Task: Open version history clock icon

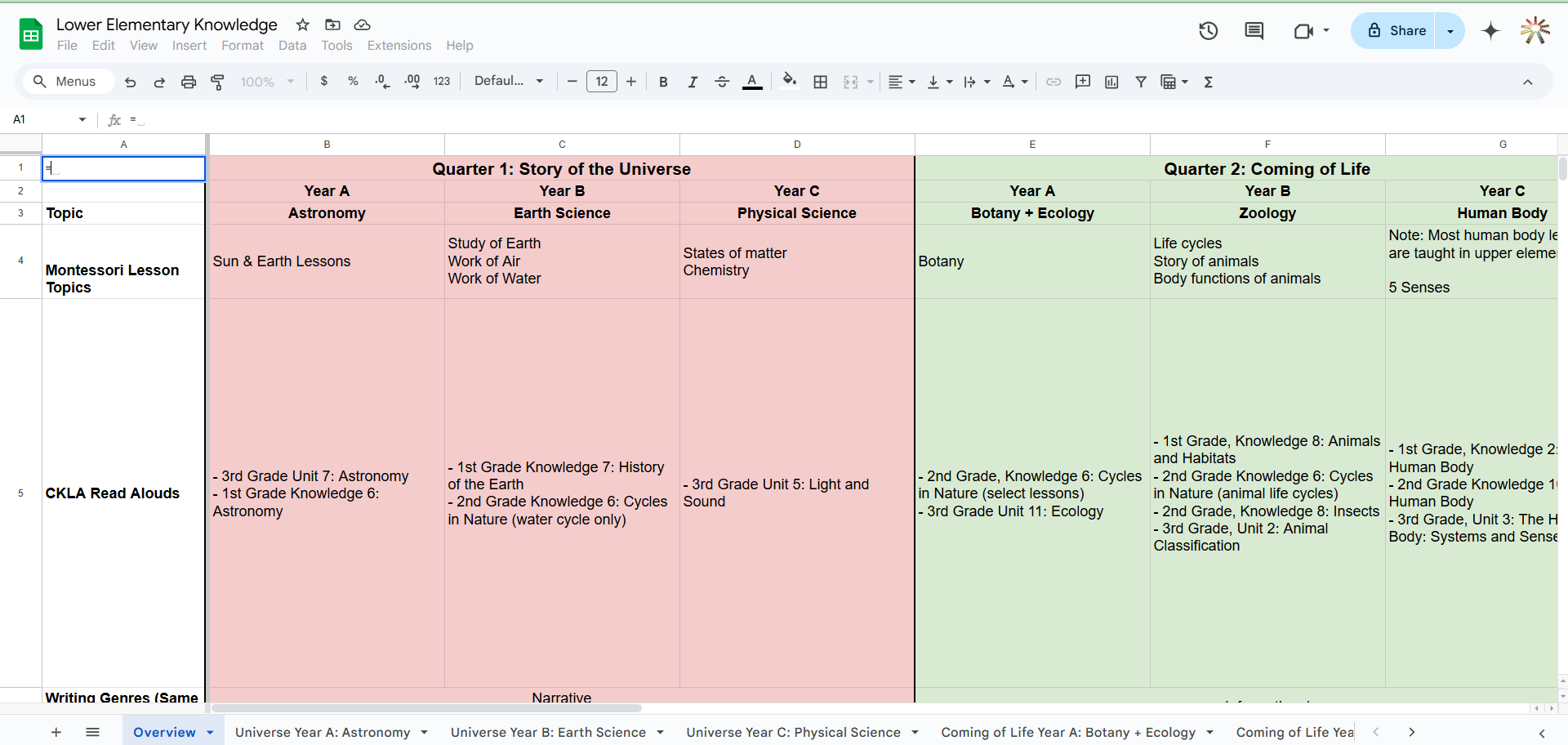Action: 1208,31
